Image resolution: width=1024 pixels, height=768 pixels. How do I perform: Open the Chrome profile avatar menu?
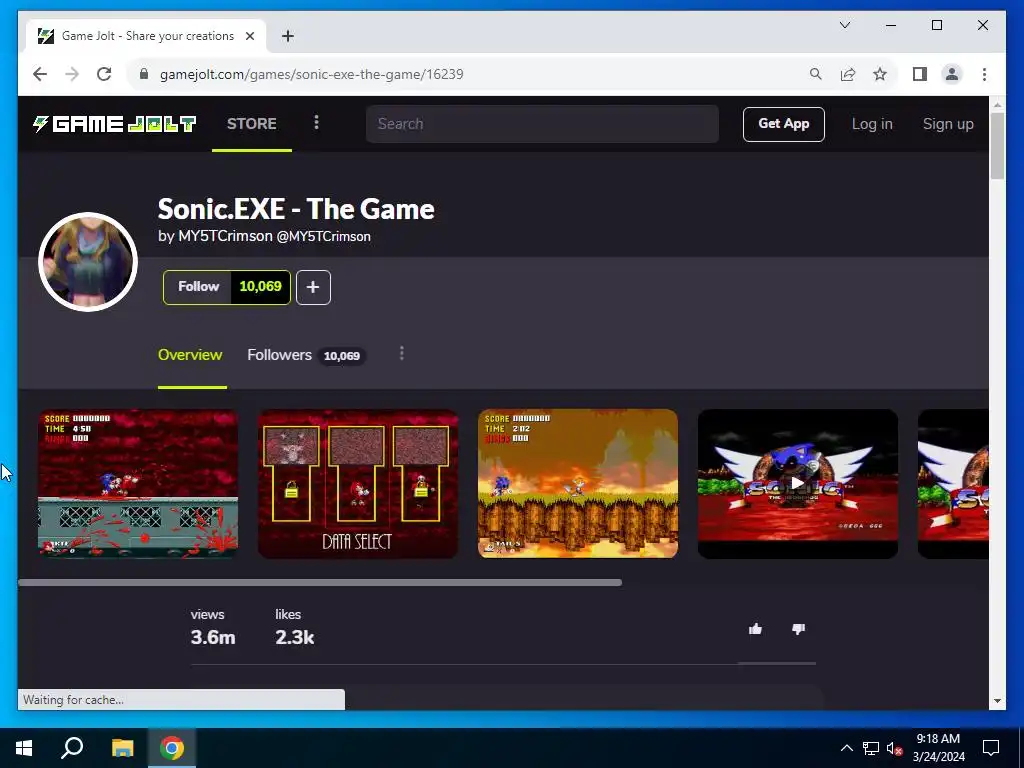coord(952,74)
